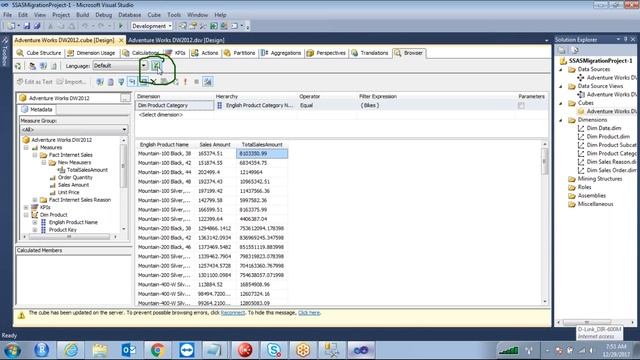Switch to the Cube Structure tab
Screen dimensions: 640x360
39,53
